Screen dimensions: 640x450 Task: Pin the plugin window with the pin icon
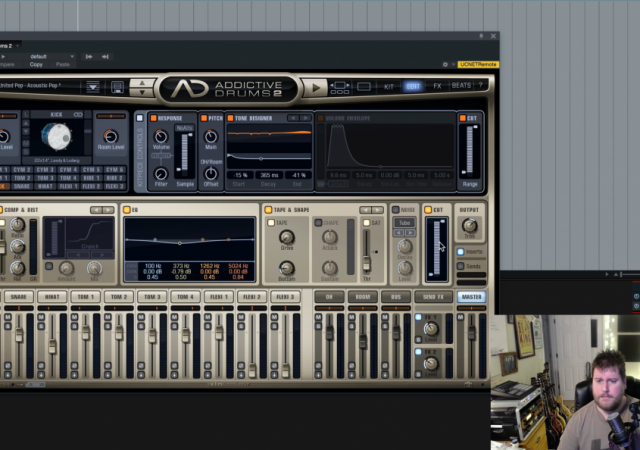[481, 36]
